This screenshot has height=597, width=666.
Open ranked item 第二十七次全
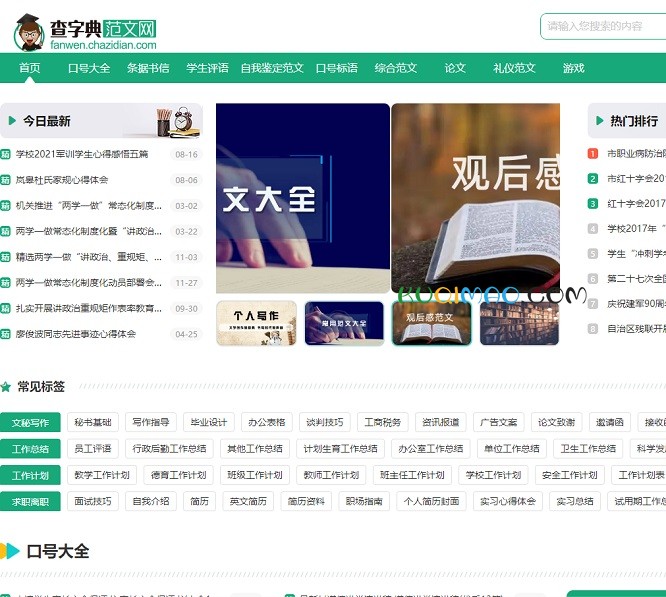[x=636, y=279]
